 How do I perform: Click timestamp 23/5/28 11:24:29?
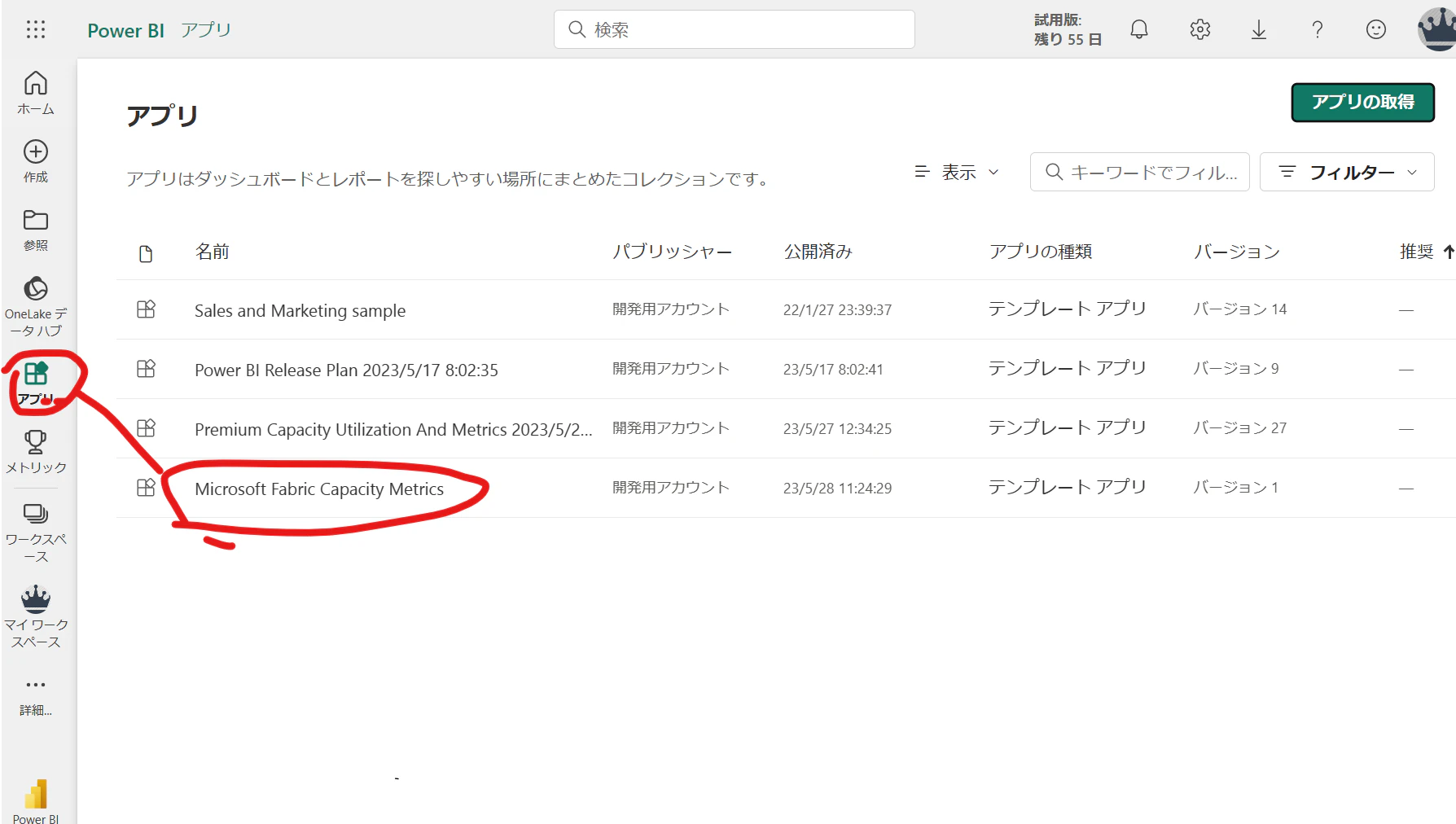pyautogui.click(x=837, y=488)
